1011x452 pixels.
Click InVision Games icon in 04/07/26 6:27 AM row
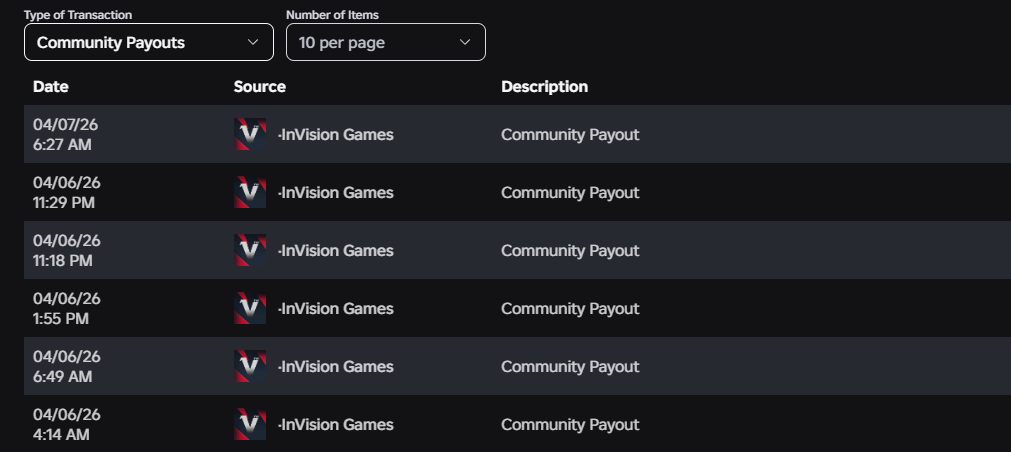click(250, 134)
